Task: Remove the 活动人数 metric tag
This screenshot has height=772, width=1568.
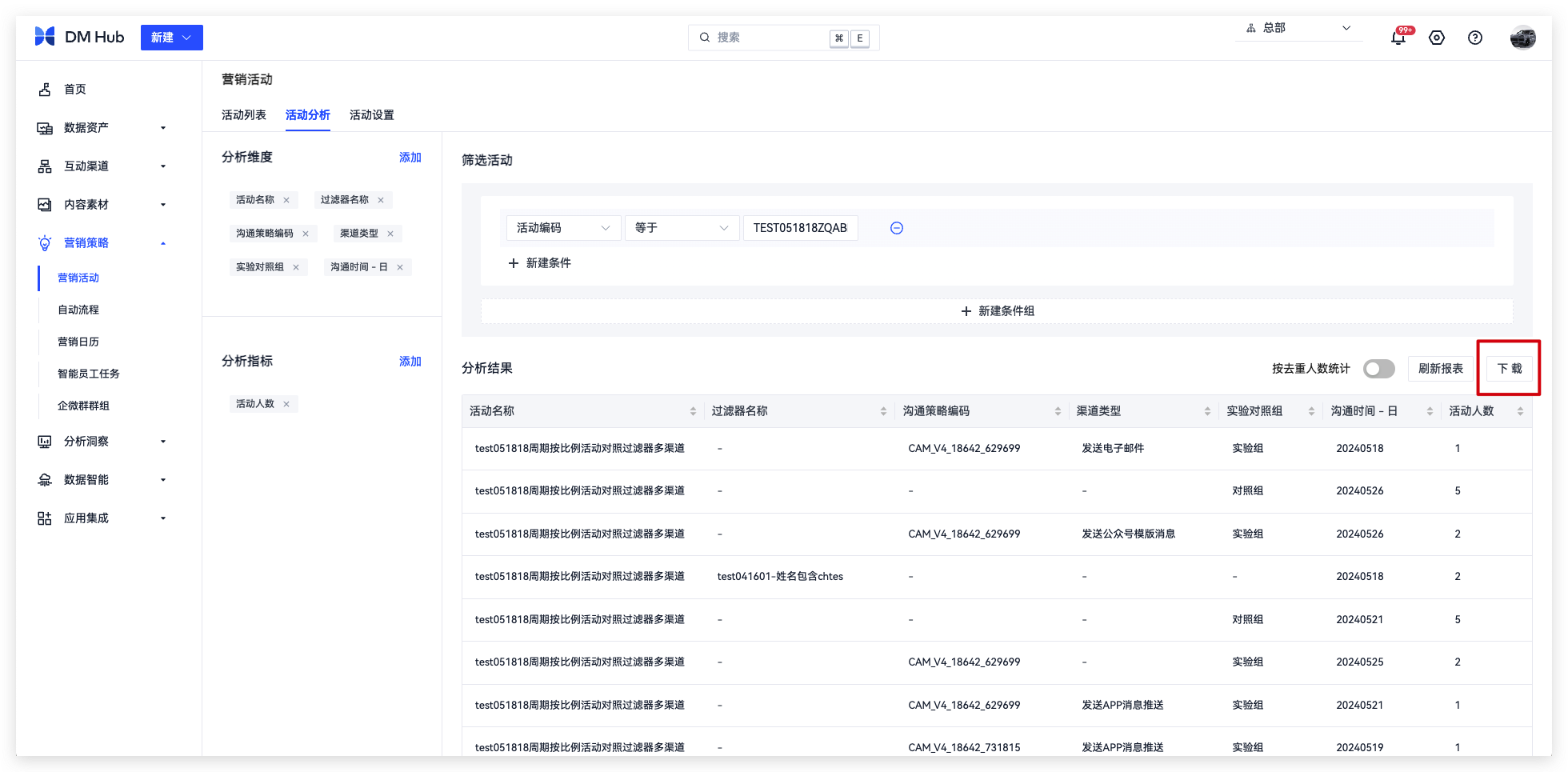Action: point(286,404)
